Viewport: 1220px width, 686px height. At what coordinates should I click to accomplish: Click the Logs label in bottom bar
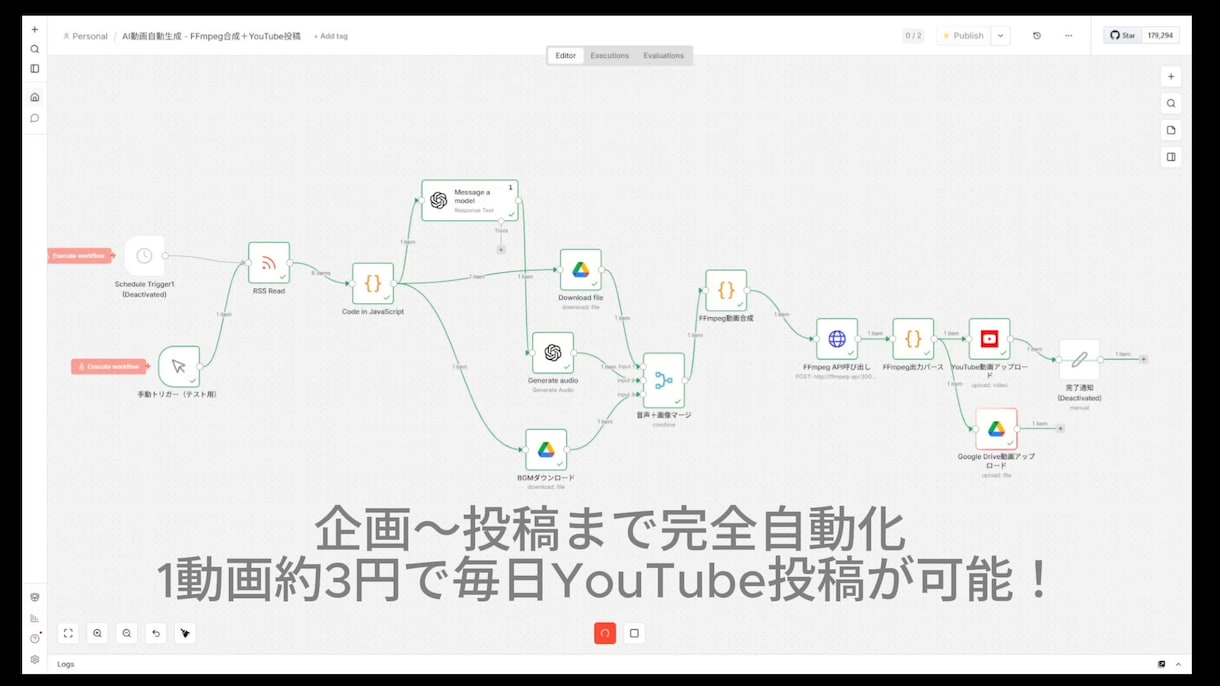coord(66,664)
